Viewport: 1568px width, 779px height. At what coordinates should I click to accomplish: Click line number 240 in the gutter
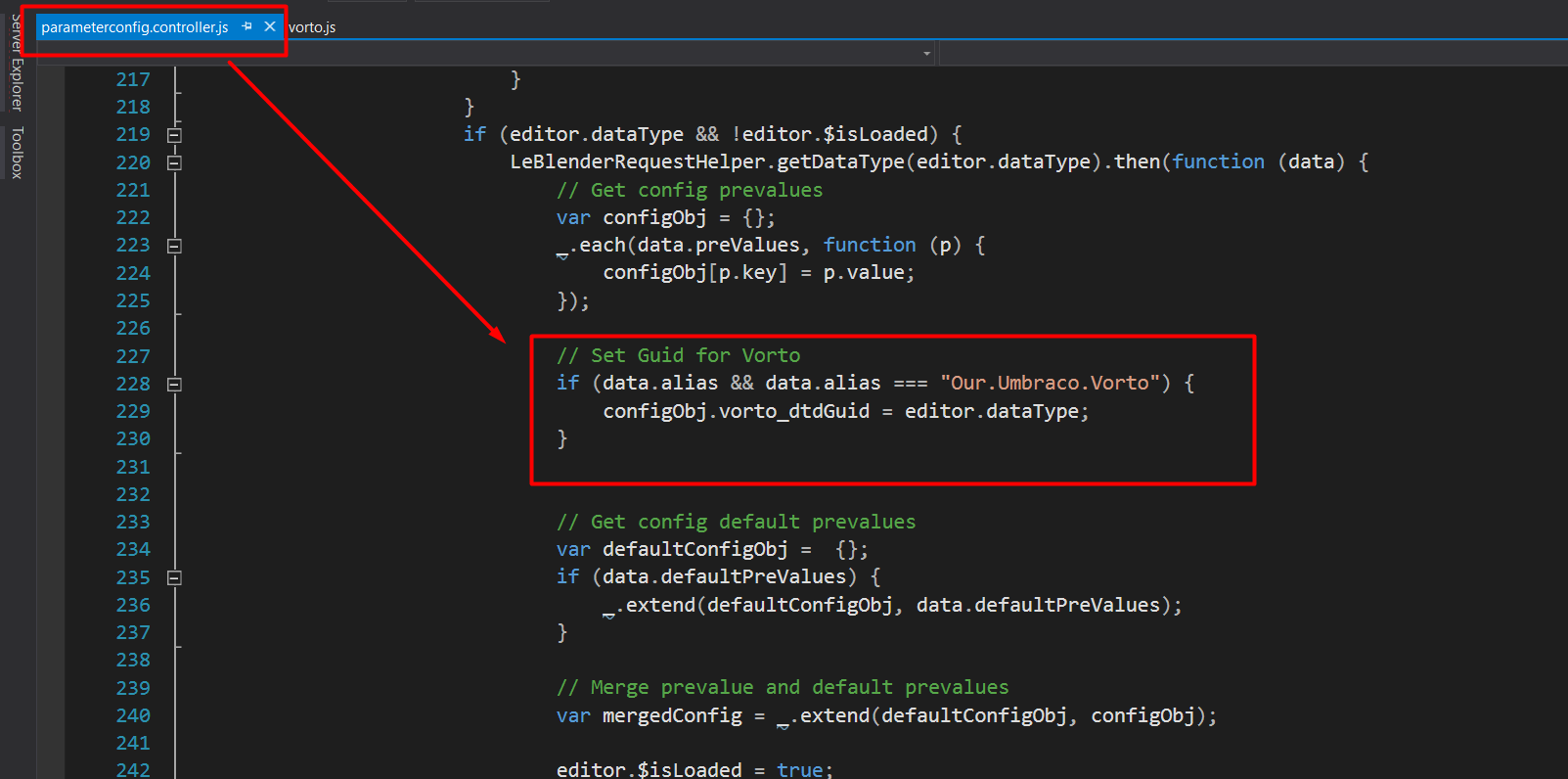click(133, 715)
